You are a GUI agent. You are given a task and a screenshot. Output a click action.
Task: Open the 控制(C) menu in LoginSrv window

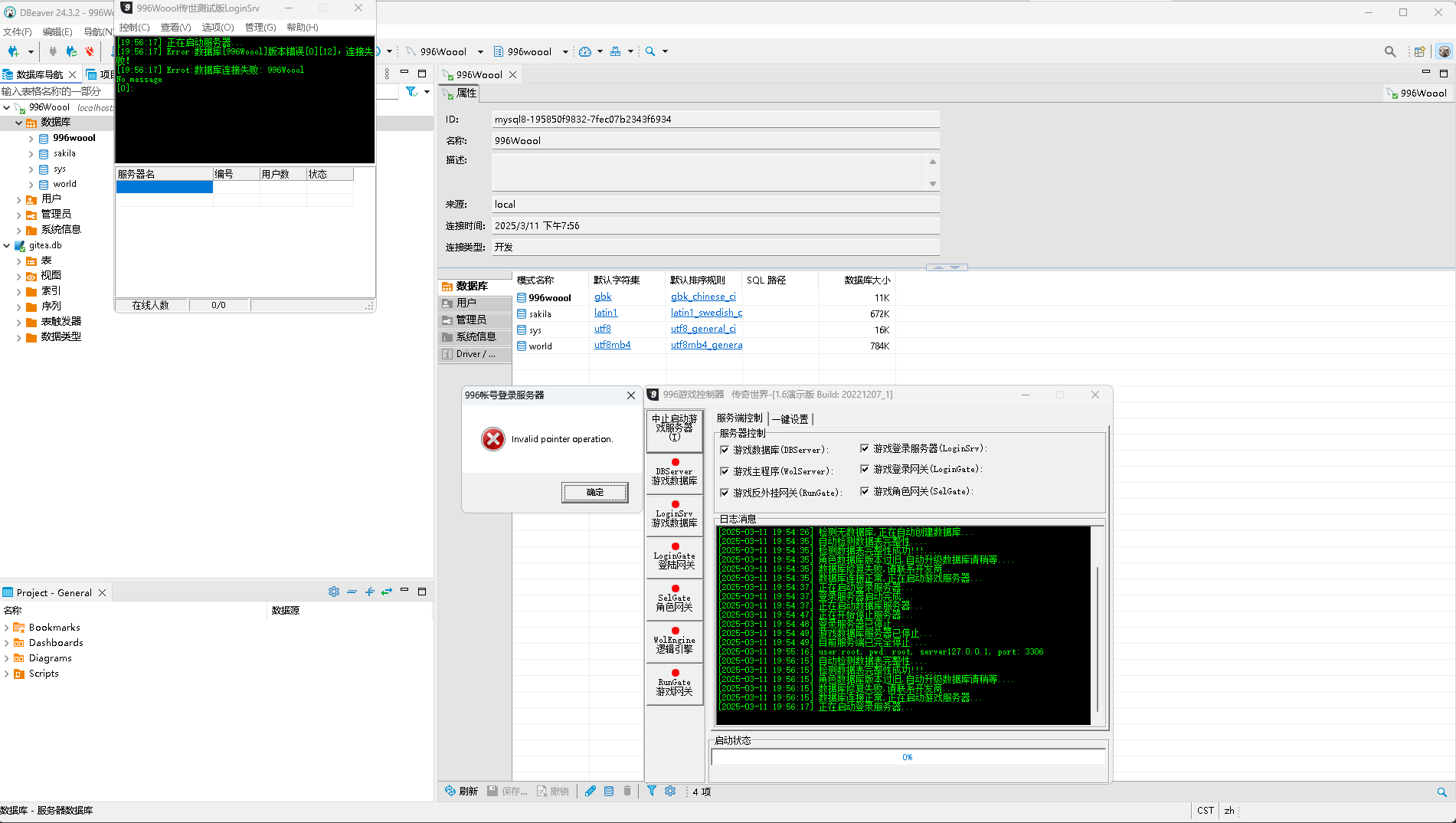tap(134, 27)
